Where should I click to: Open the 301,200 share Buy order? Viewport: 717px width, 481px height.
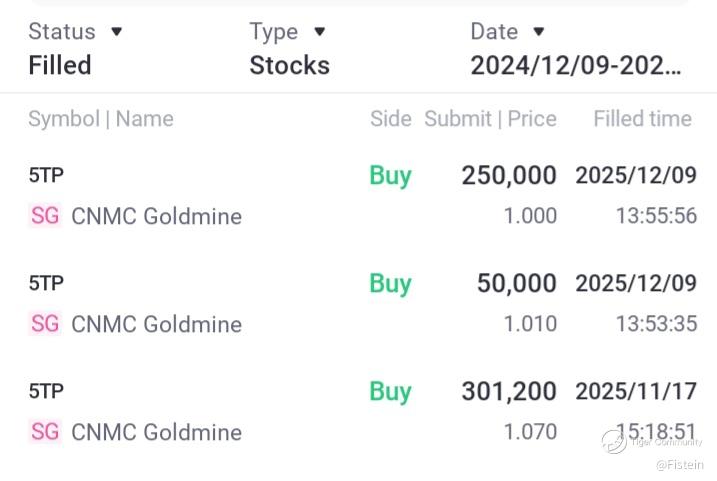(x=508, y=392)
